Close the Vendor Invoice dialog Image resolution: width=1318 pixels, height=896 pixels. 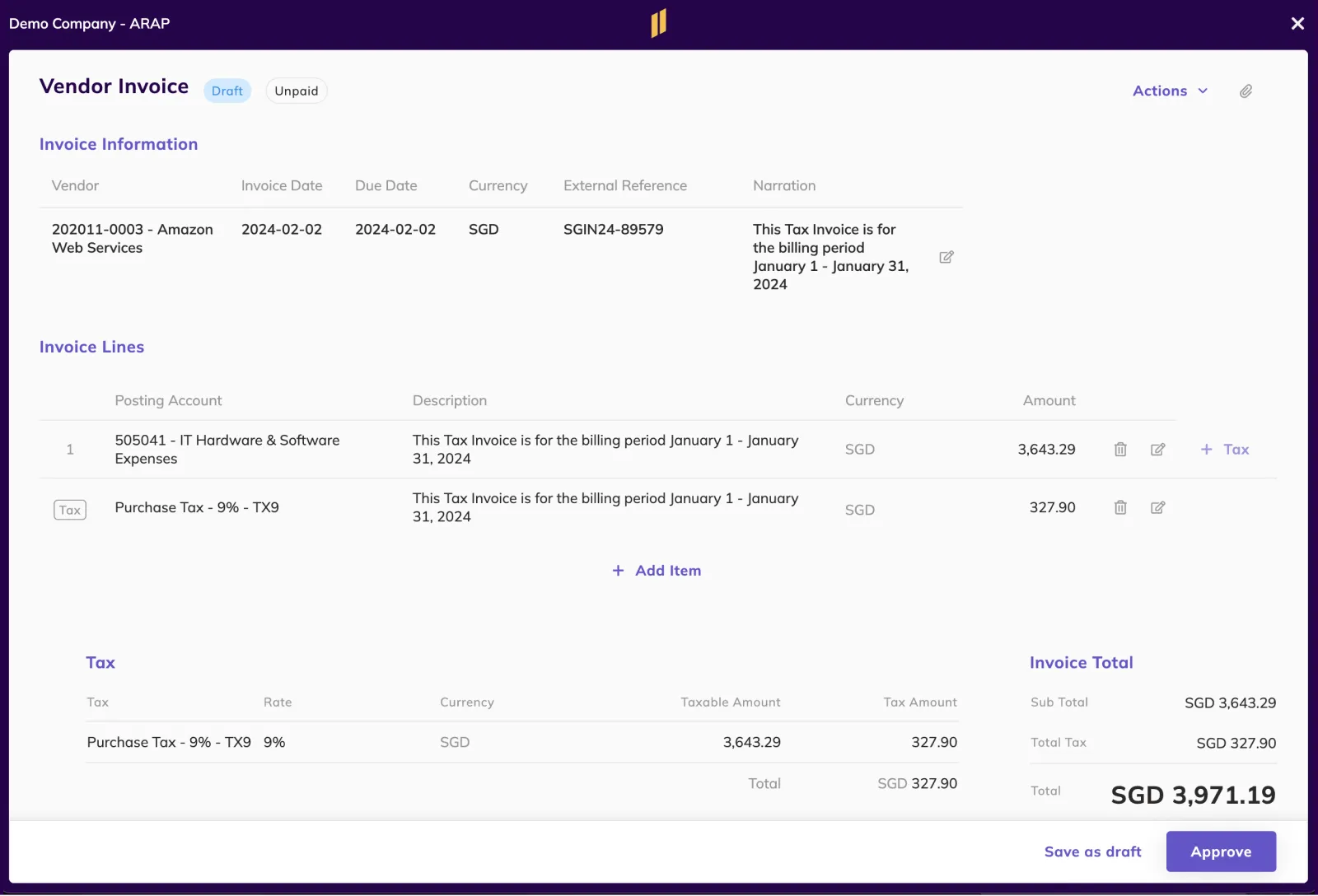(x=1298, y=23)
